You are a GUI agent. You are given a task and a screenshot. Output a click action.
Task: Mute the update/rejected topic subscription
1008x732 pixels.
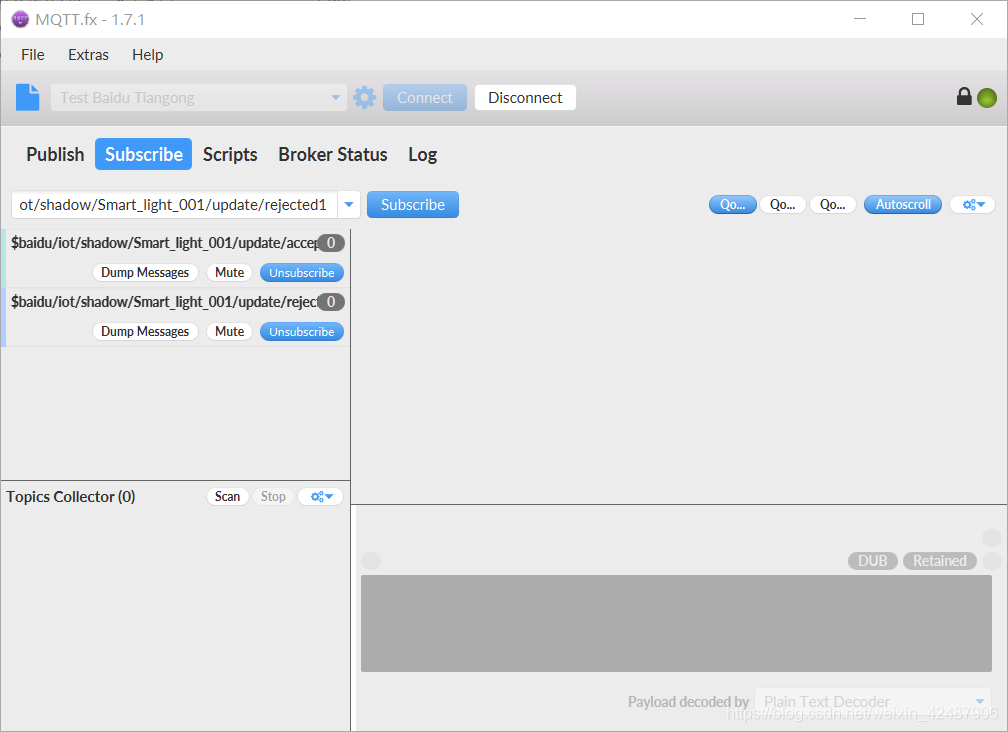(230, 332)
